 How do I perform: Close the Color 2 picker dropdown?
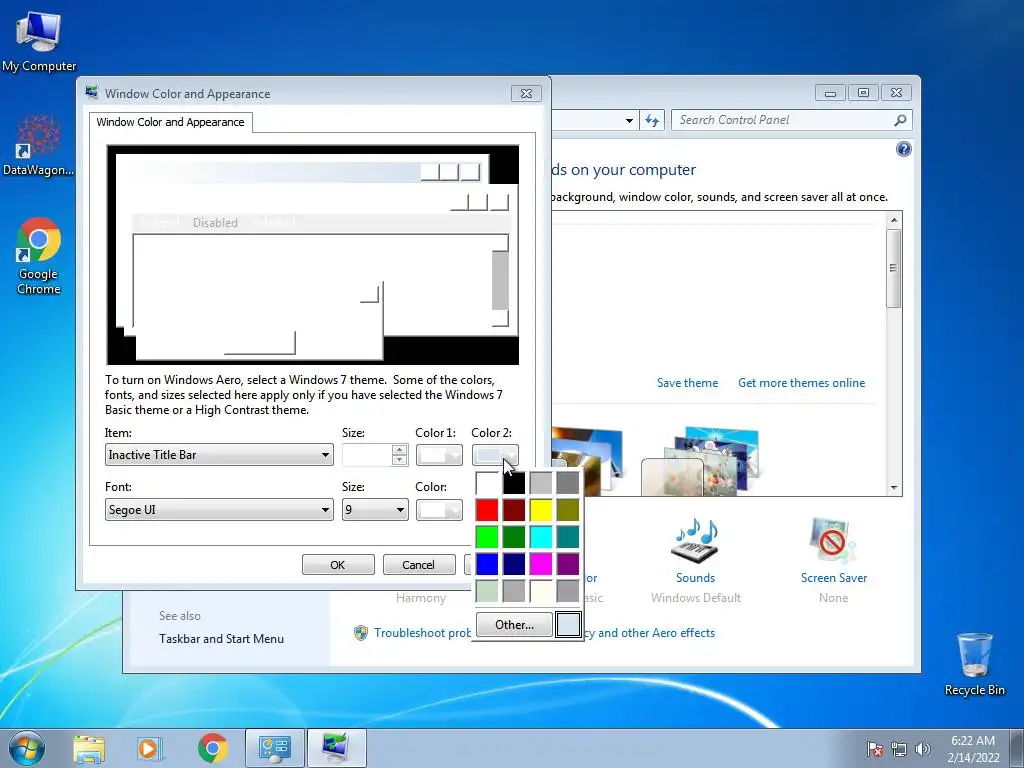click(495, 455)
